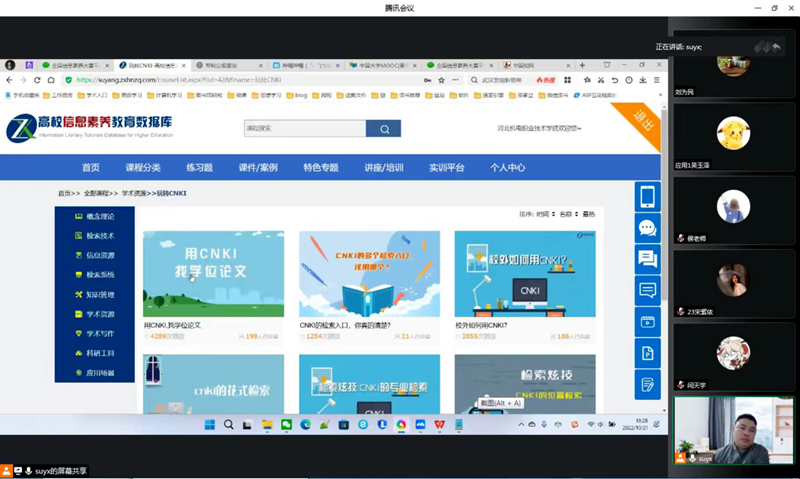Screen dimensions: 800x479
Task: Open the 实训平台 navigation menu item
Action: [447, 168]
